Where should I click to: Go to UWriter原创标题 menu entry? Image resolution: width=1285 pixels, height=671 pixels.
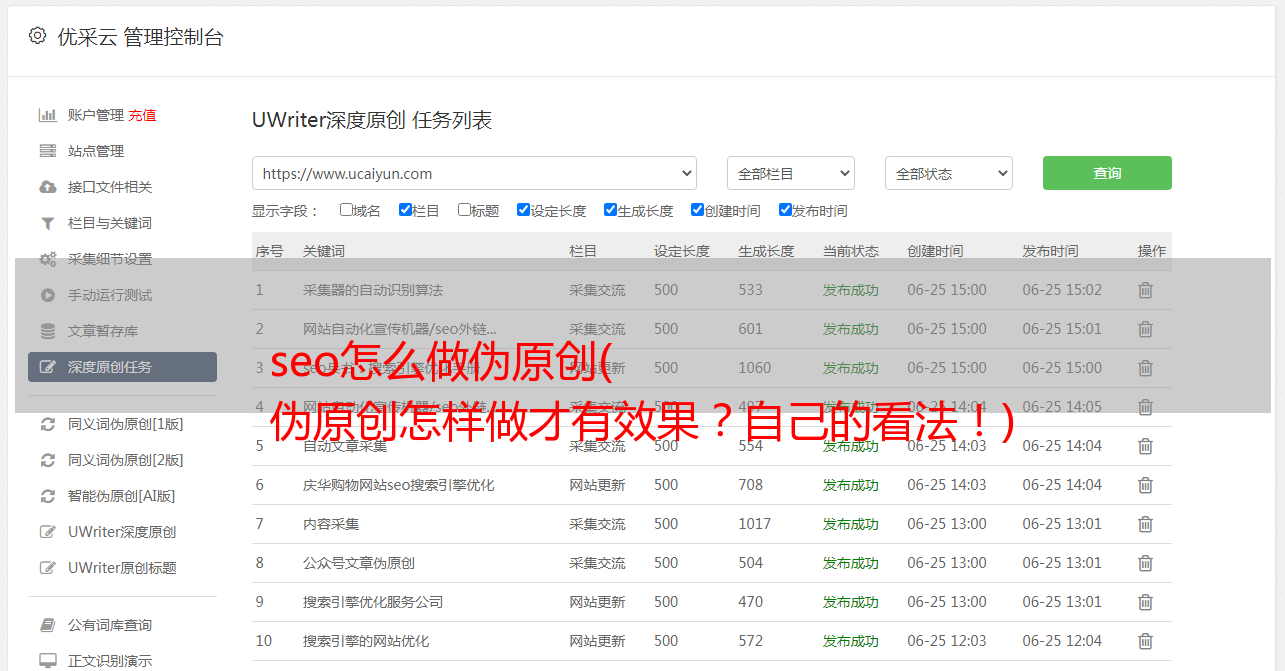[122, 568]
